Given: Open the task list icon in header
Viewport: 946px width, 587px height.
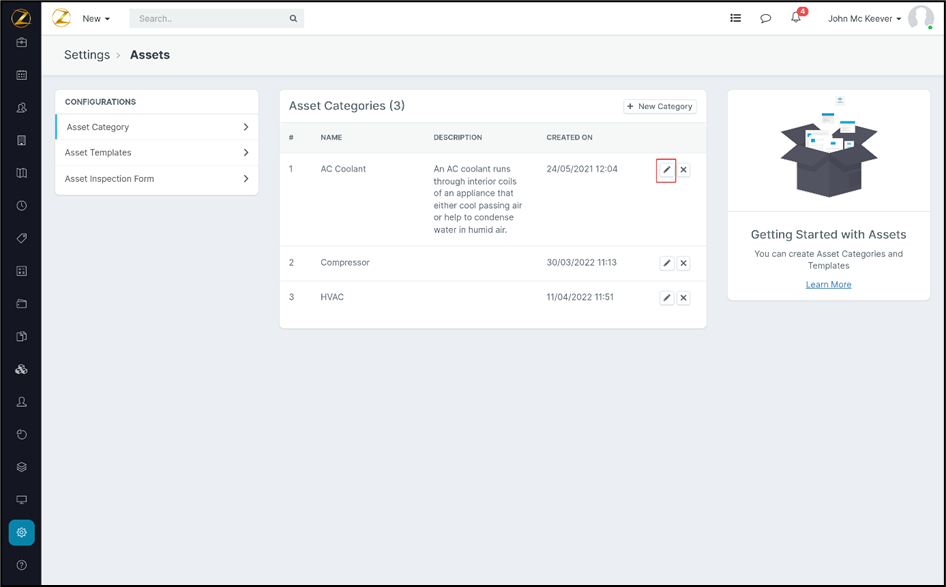Looking at the screenshot, I should [736, 18].
